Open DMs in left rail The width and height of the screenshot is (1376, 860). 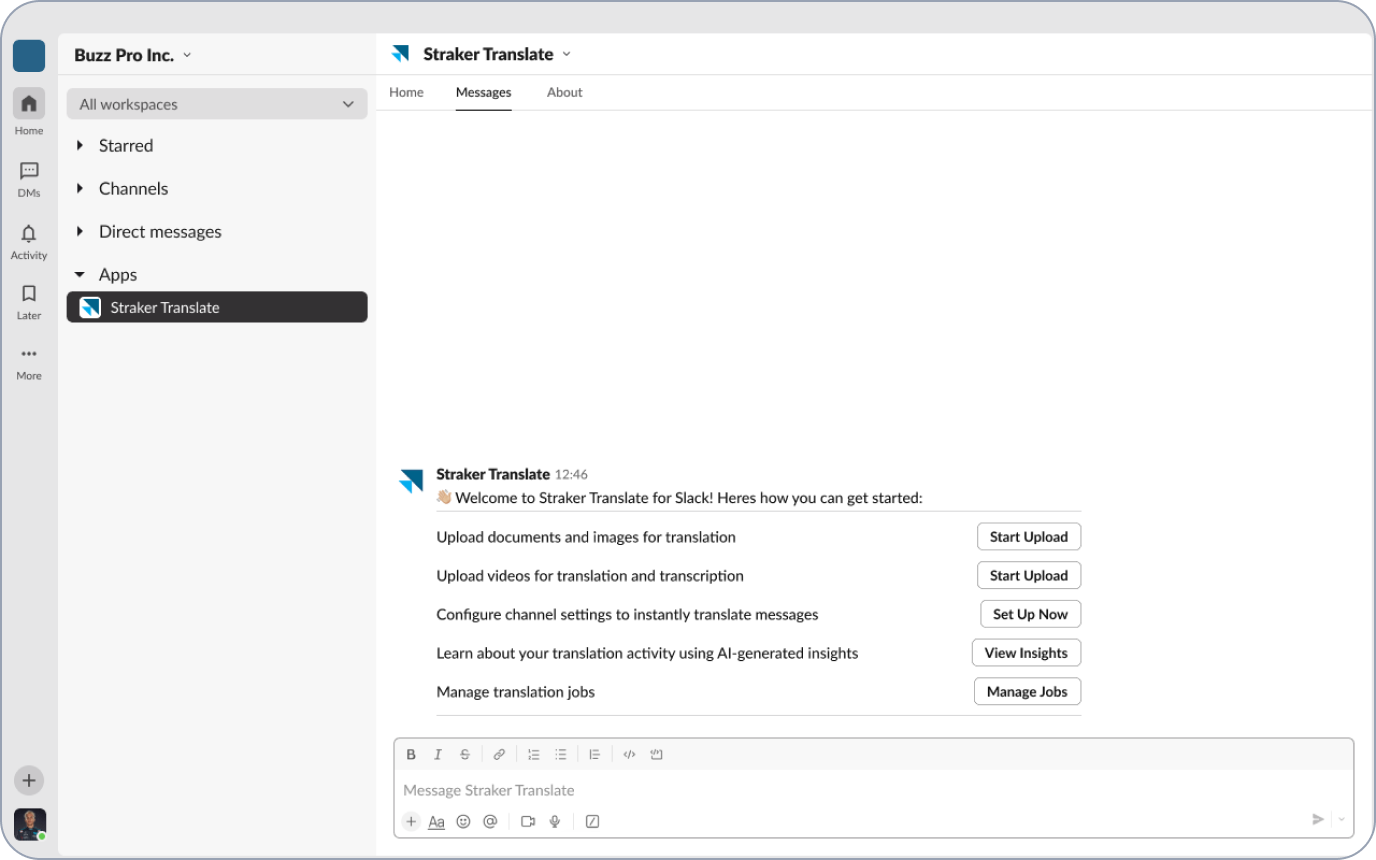29,180
